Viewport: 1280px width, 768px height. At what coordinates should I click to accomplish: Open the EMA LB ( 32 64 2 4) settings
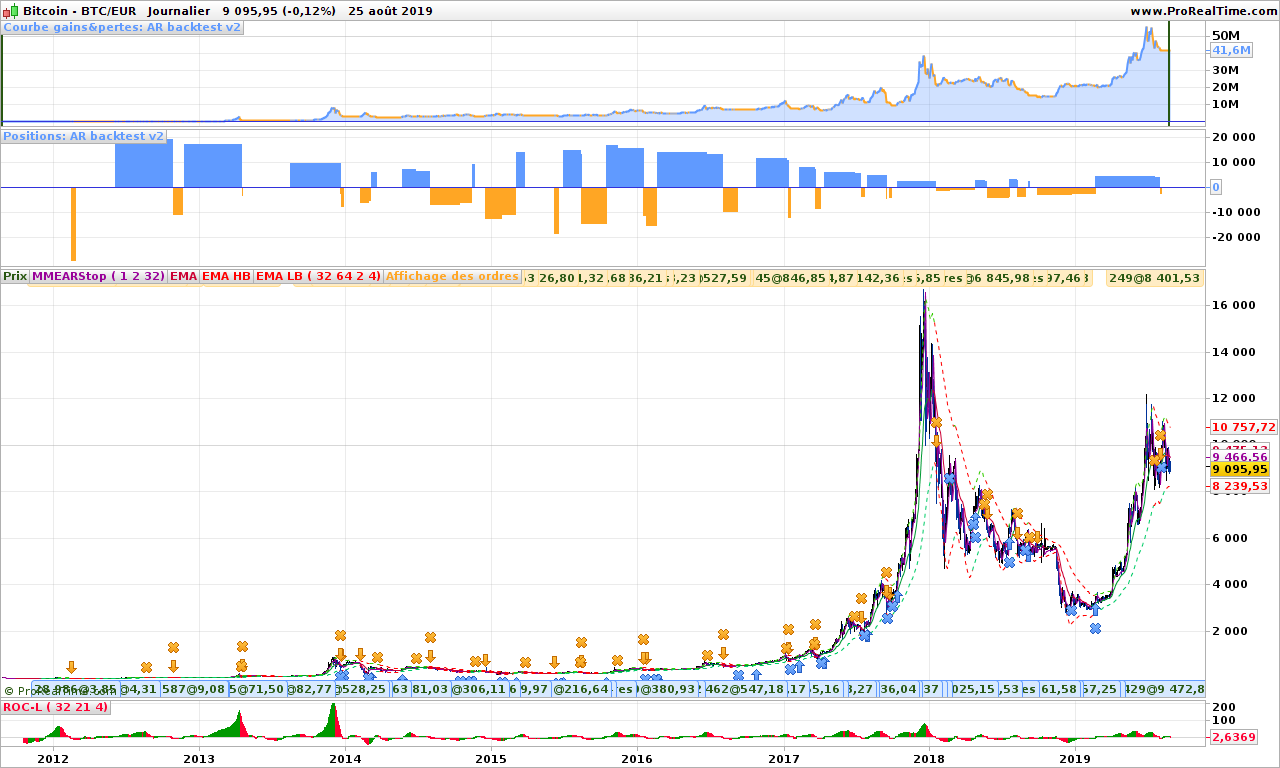coord(318,276)
